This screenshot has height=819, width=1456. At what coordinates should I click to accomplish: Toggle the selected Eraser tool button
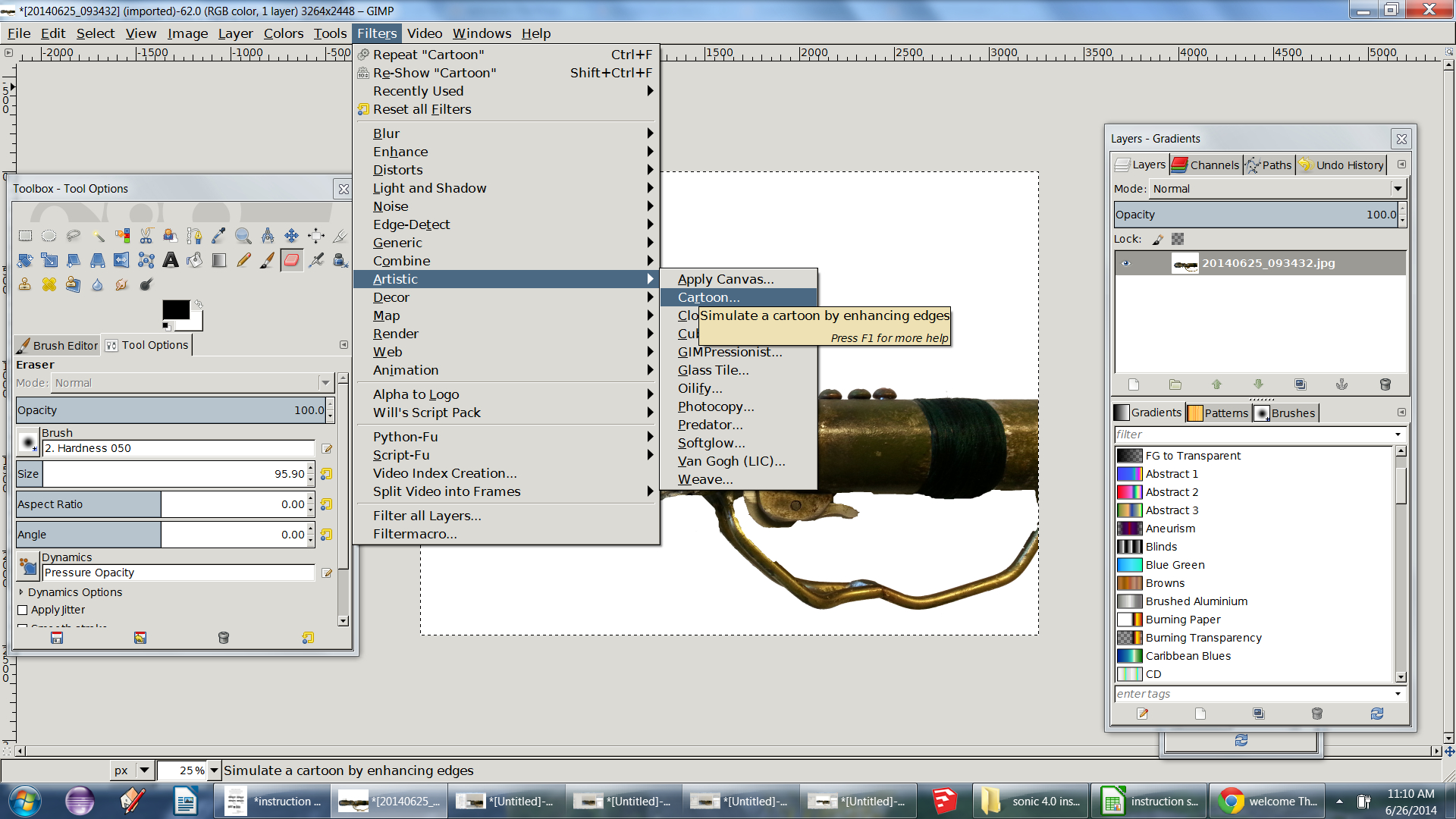292,260
